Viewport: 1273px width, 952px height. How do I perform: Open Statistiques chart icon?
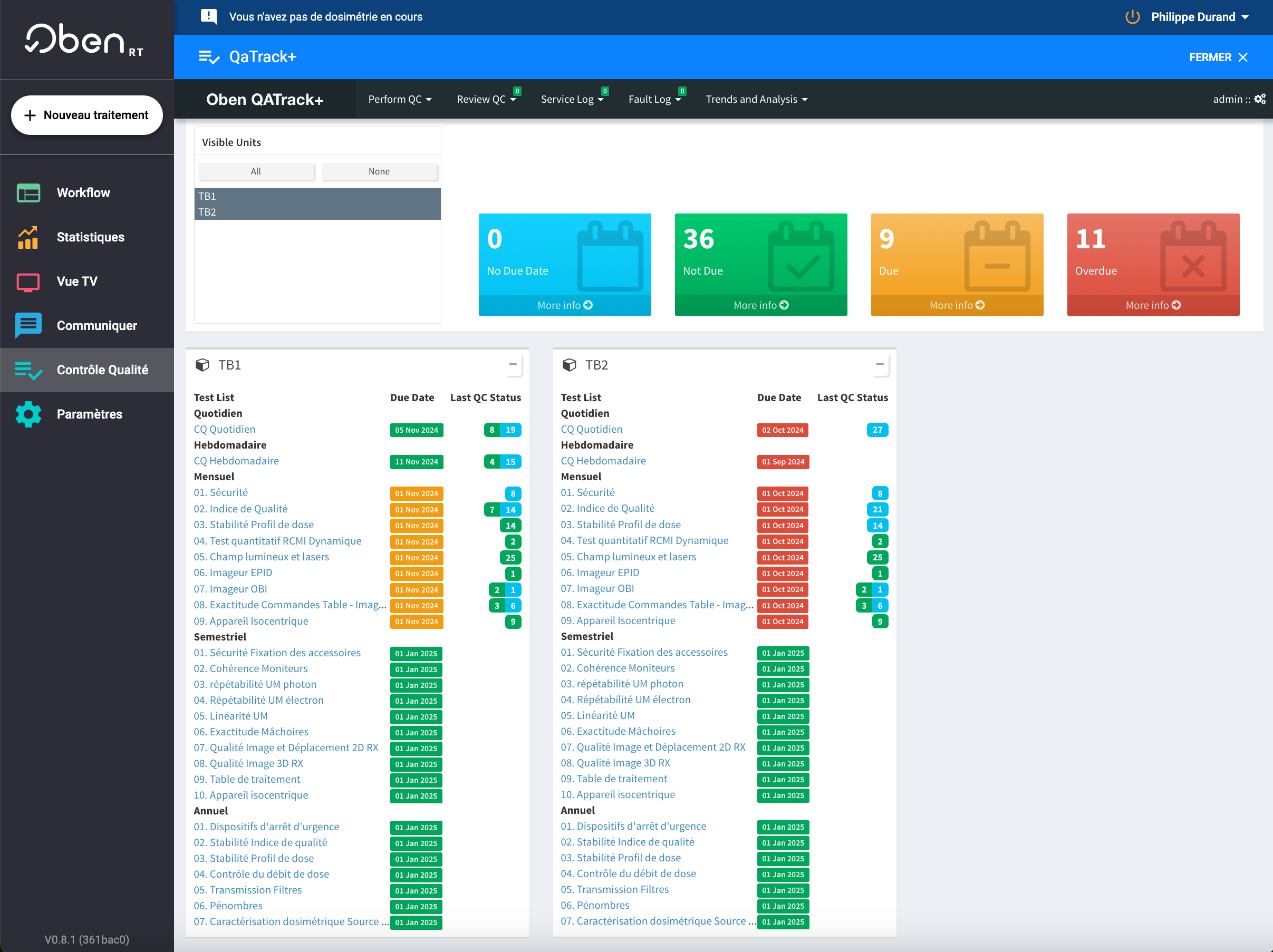pyautogui.click(x=28, y=237)
